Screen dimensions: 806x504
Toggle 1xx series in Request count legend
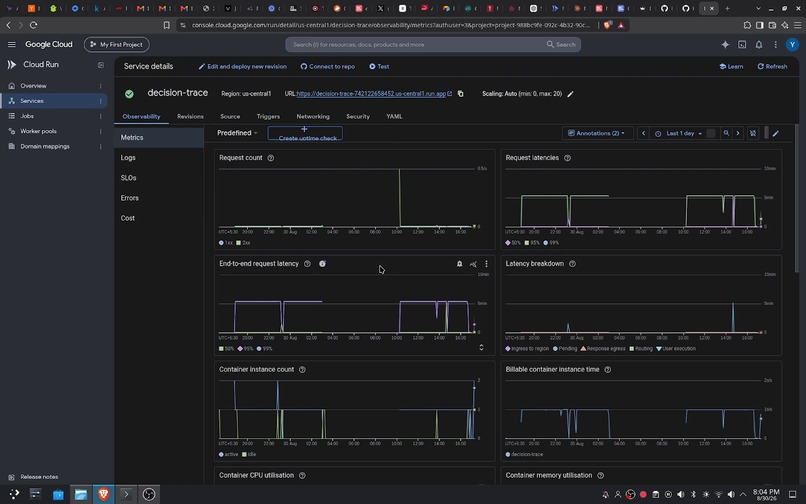(x=226, y=243)
